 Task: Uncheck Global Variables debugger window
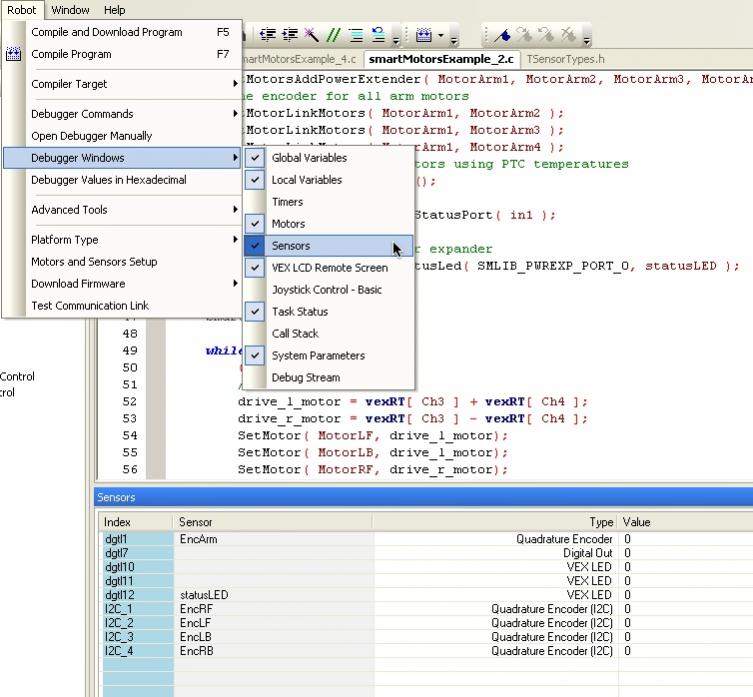pyautogui.click(x=309, y=158)
